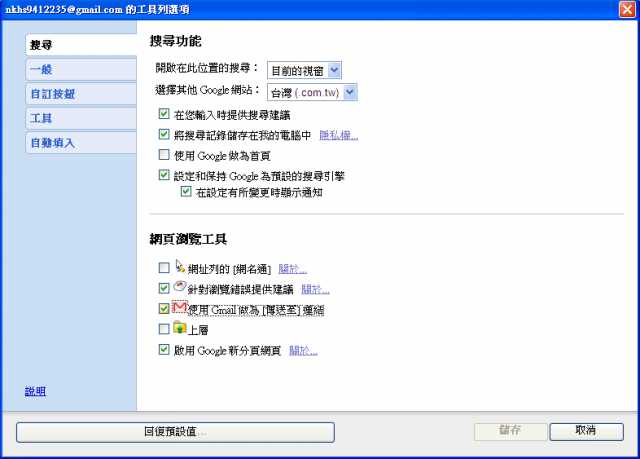
Task: Uncheck 使用 Gmail 做為傳送至連結
Action: 164,308
